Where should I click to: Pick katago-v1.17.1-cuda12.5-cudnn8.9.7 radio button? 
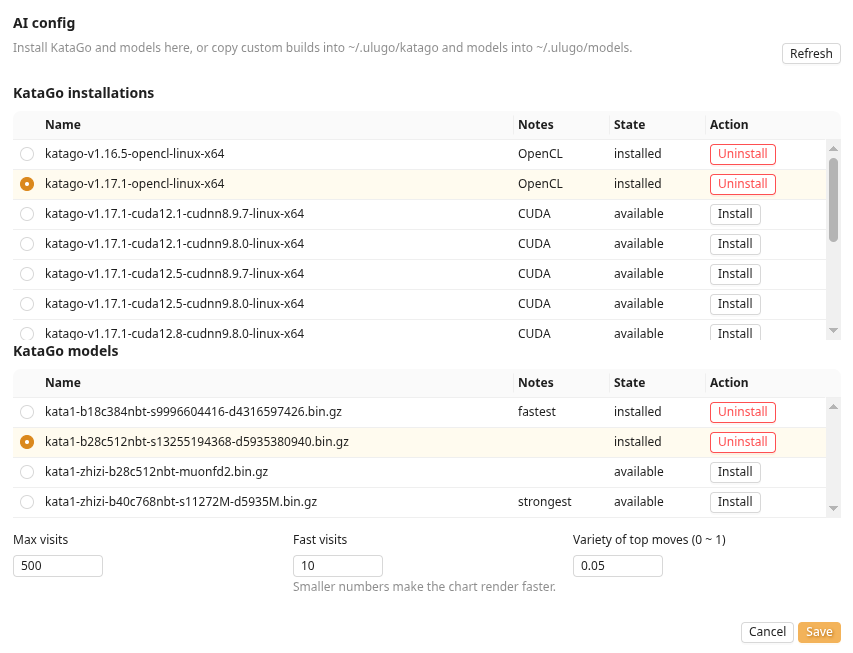27,274
